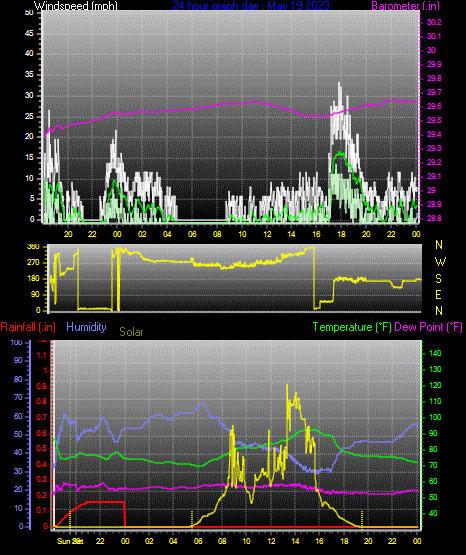466x555 pixels.
Task: Click the dotted sunrise marker near 06 on the bottom chart
Action: pyautogui.click(x=192, y=519)
